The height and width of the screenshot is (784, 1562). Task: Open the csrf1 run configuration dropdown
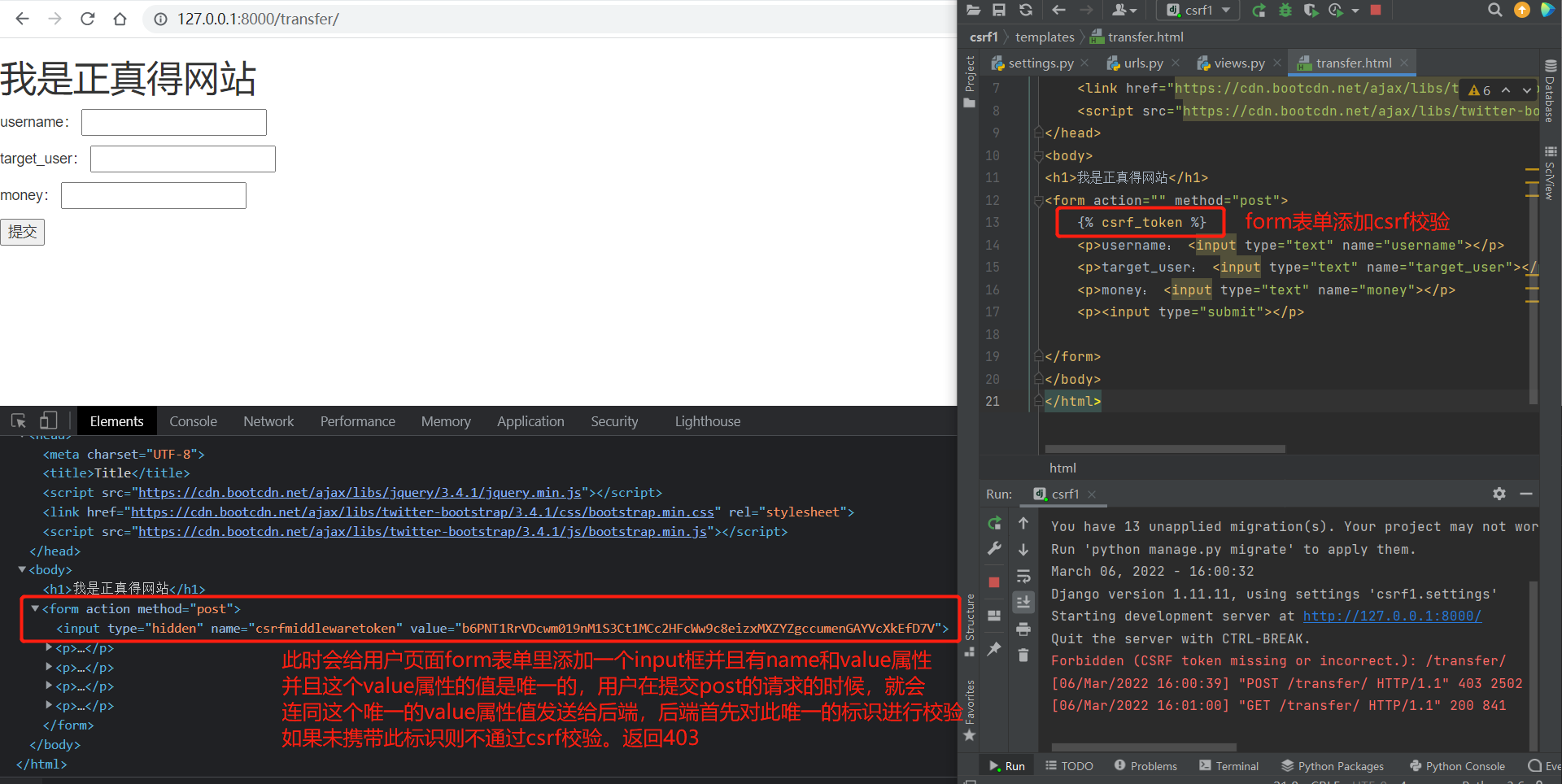click(x=1198, y=10)
